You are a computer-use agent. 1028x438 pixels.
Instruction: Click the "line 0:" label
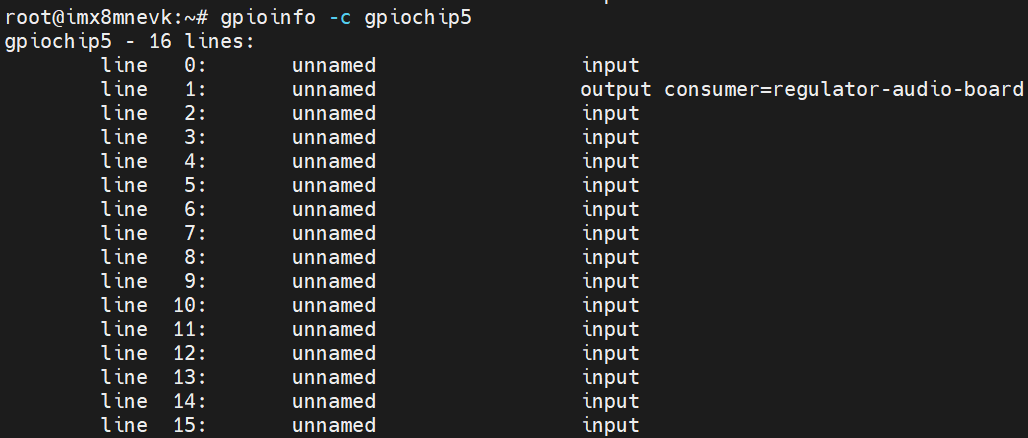pyautogui.click(x=153, y=66)
